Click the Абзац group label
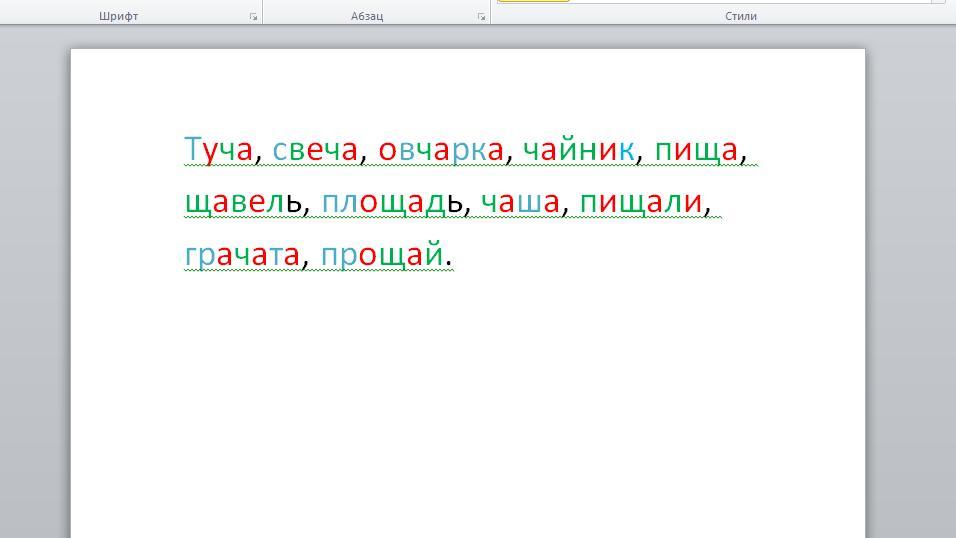 tap(367, 16)
